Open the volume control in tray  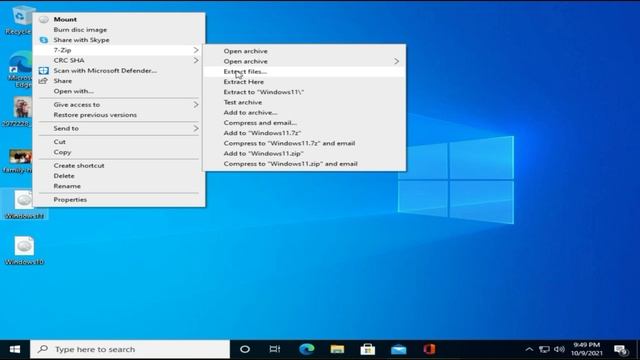click(559, 349)
